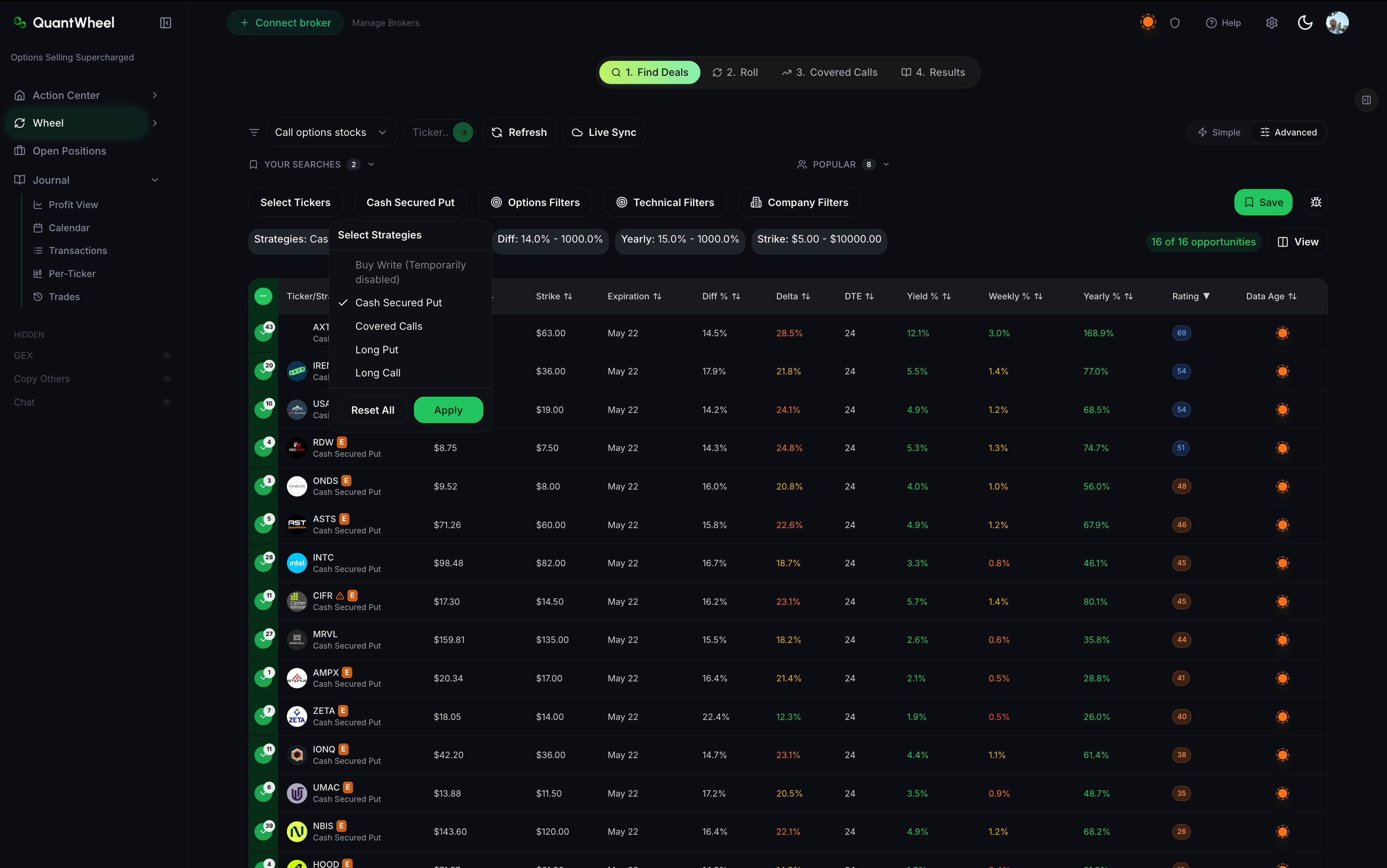This screenshot has height=868, width=1387.
Task: Select Long Call strategy option
Action: [x=410, y=373]
